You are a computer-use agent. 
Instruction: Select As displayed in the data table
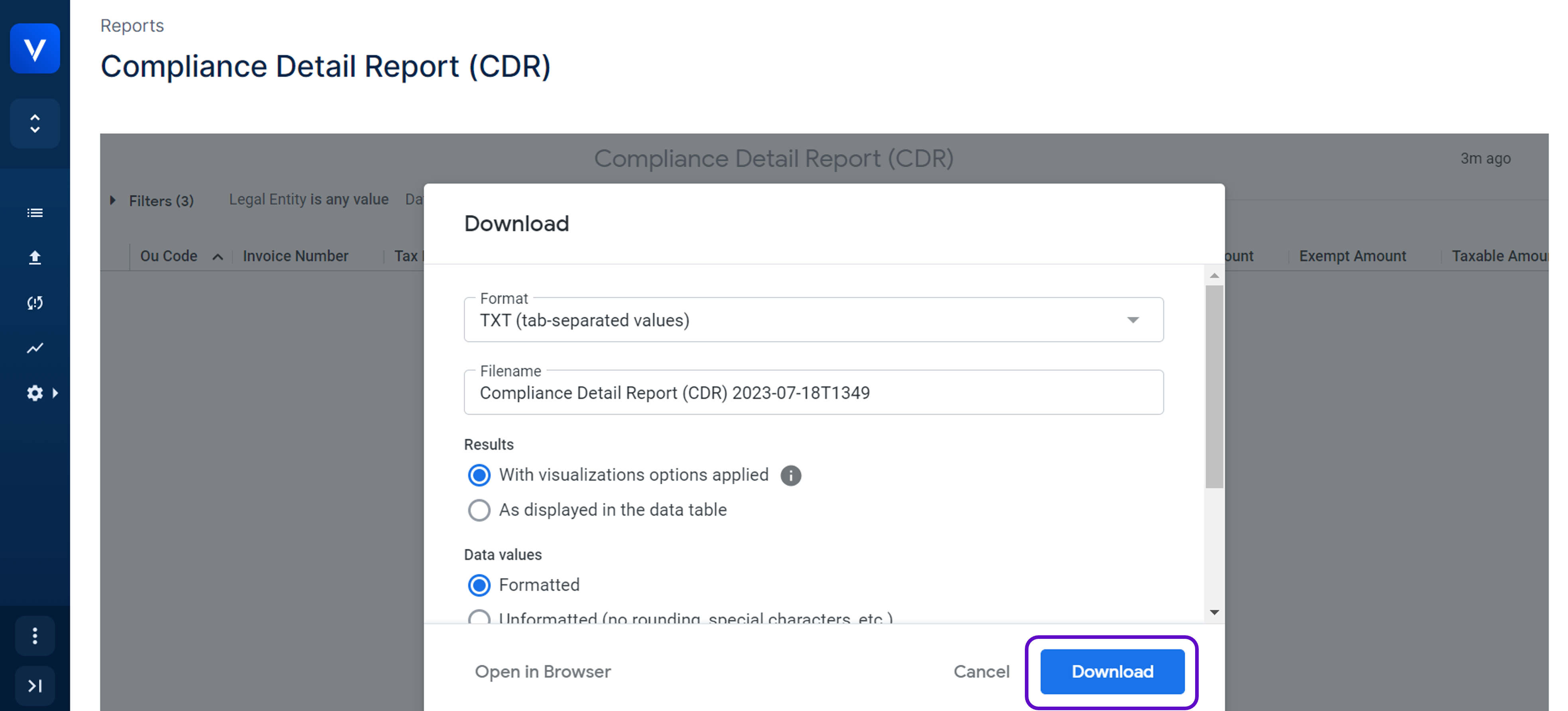coord(479,510)
